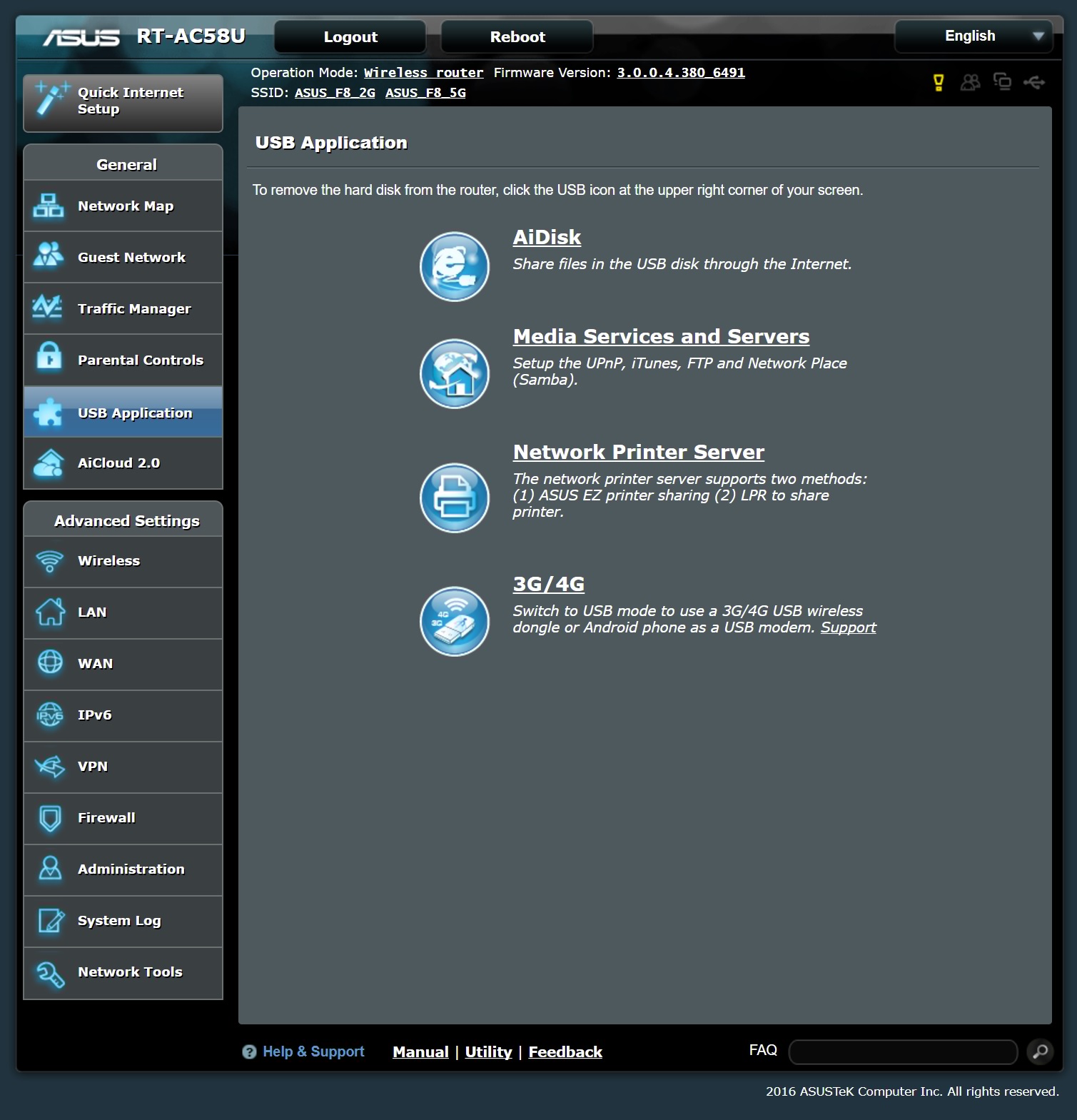Go to Traffic Manager in sidebar
The width and height of the screenshot is (1077, 1120).
pyautogui.click(x=123, y=308)
